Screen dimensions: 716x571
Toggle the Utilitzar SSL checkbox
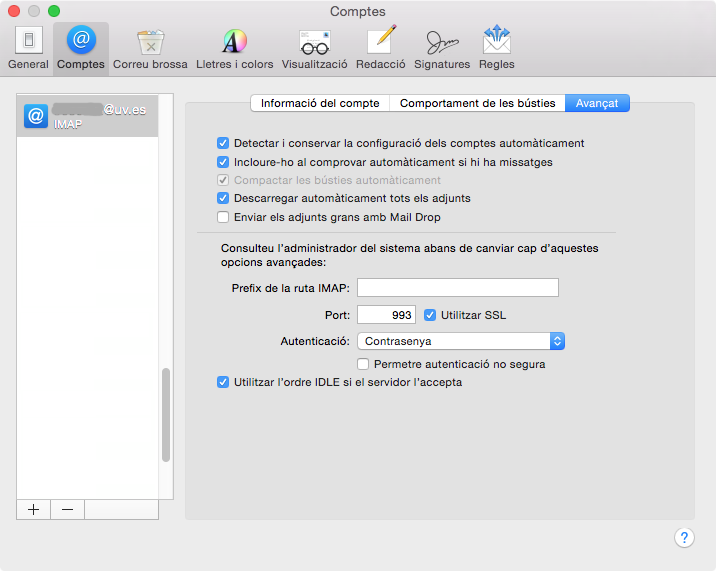pos(430,315)
